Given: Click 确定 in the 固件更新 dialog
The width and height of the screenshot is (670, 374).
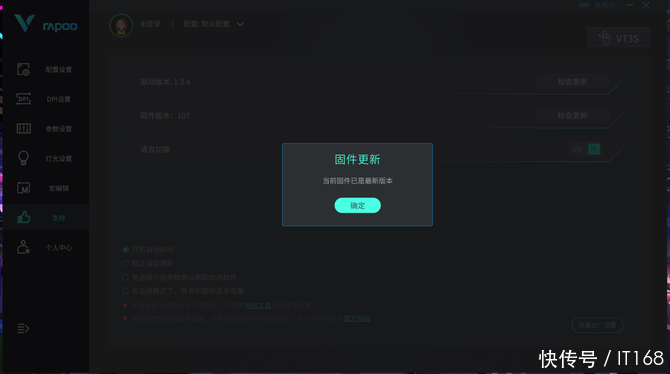Looking at the screenshot, I should (357, 205).
